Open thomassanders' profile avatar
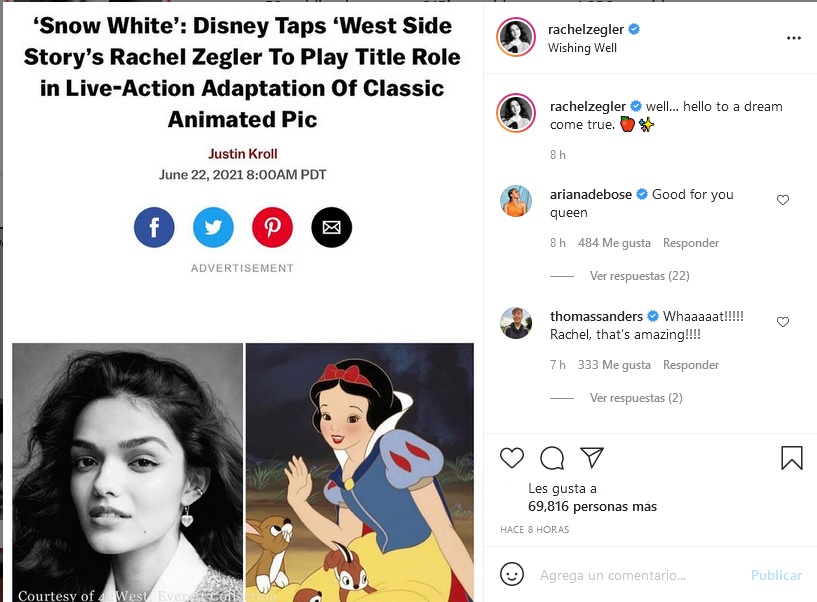Screen dimensions: 817x602 click(516, 323)
